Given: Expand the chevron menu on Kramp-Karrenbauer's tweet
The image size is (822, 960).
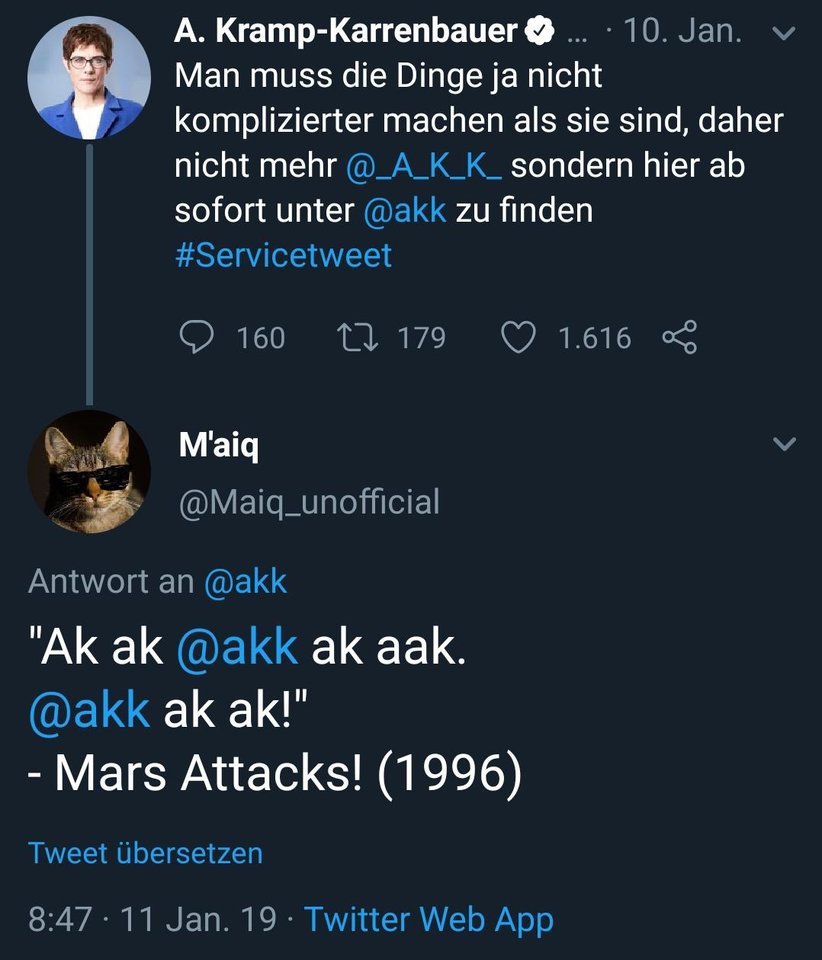Looking at the screenshot, I should tap(785, 33).
